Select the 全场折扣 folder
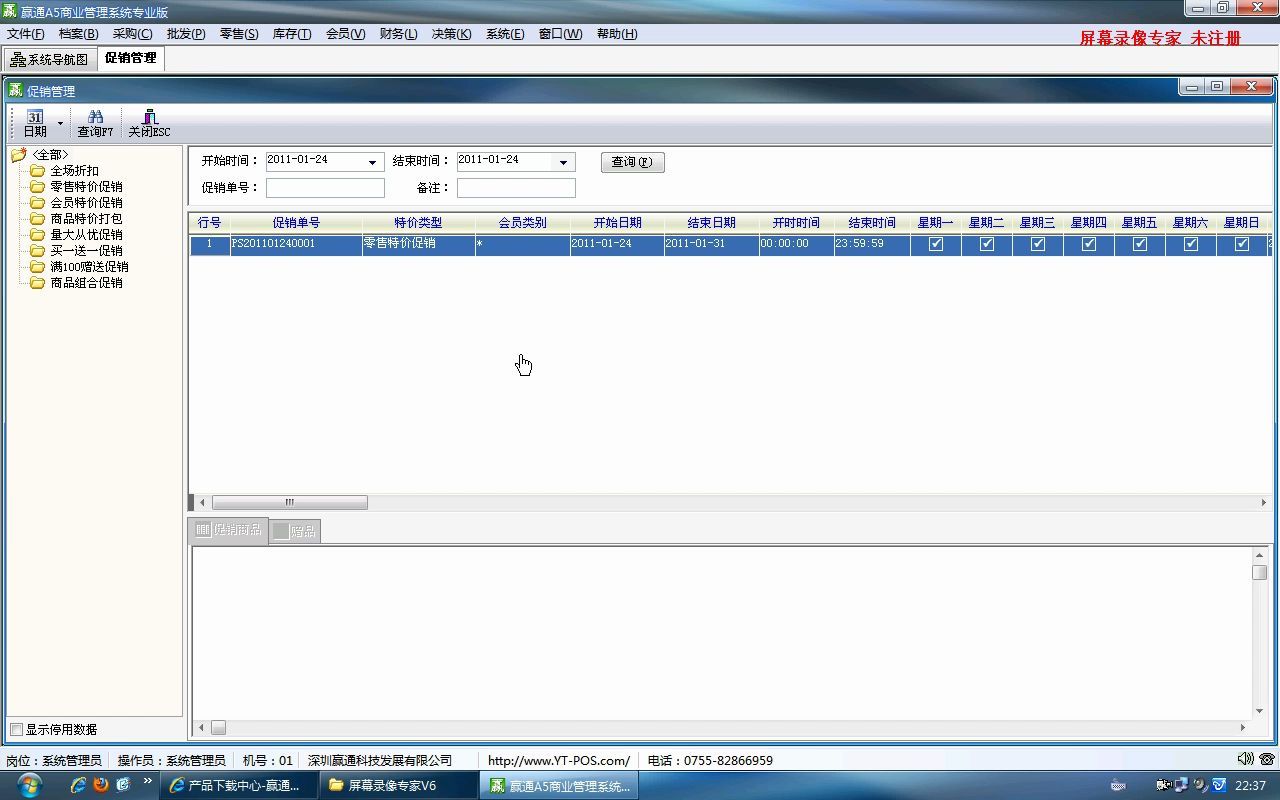This screenshot has height=800, width=1280. 65,171
